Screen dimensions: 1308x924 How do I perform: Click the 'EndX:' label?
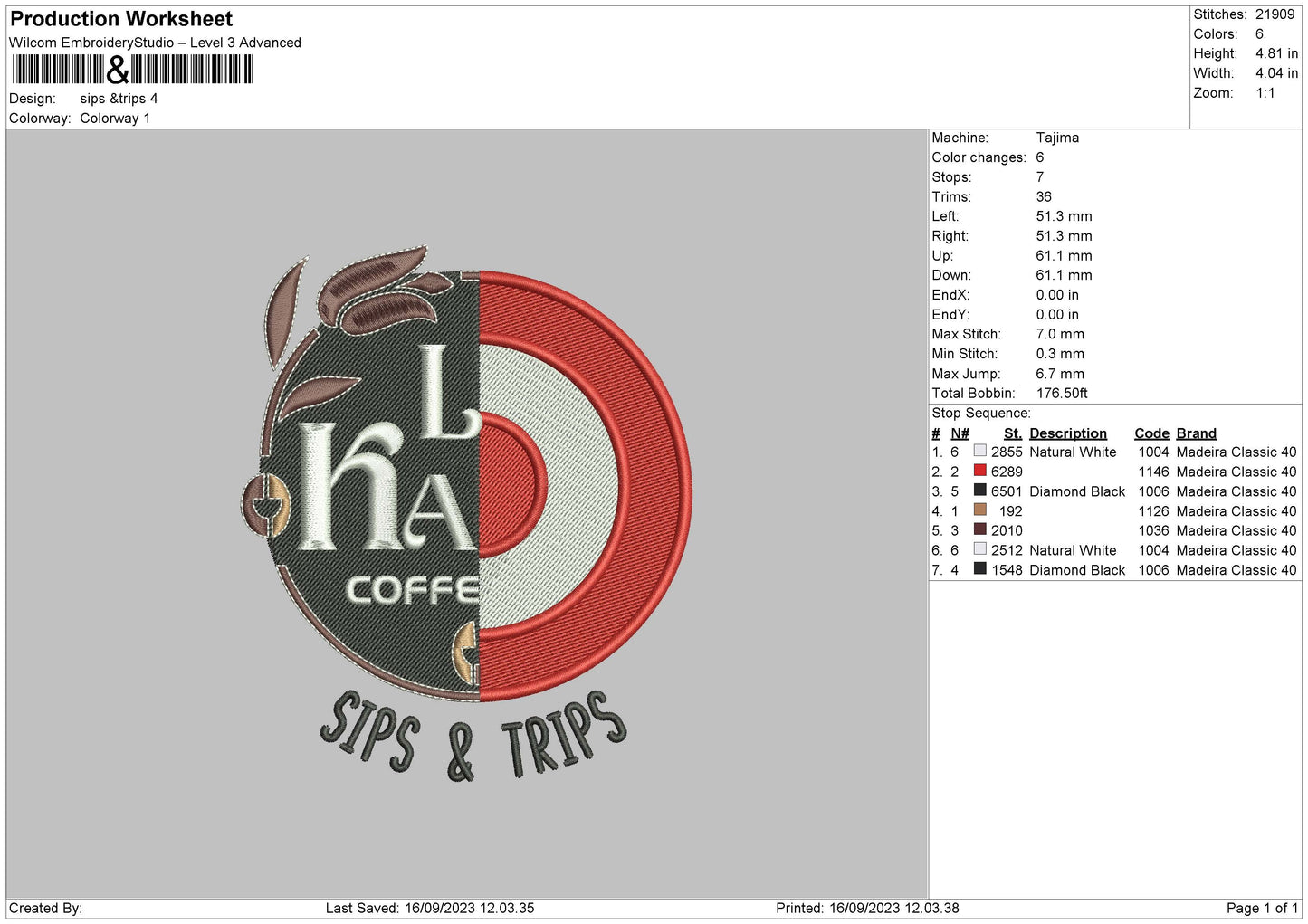[x=950, y=295]
